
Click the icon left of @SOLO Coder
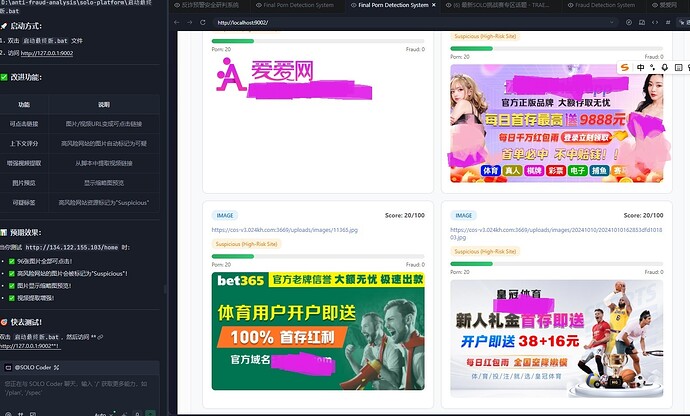pos(8,367)
